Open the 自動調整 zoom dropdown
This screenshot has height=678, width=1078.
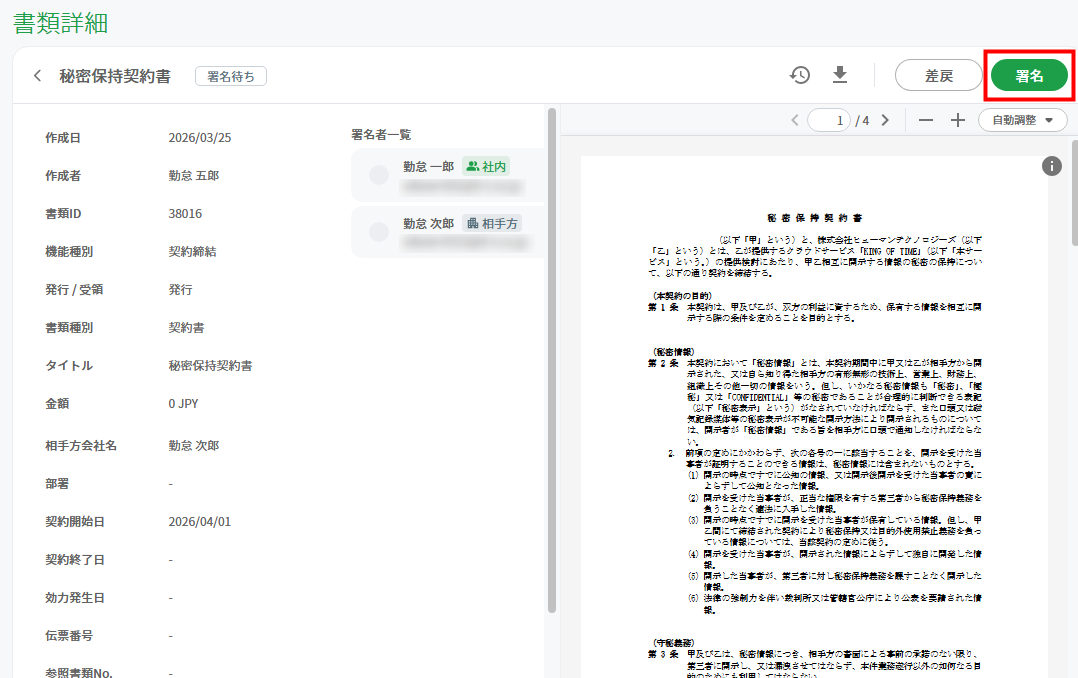point(1022,120)
